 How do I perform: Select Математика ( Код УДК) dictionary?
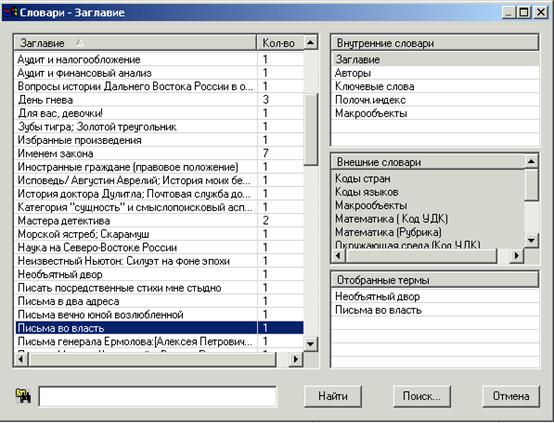point(428,219)
